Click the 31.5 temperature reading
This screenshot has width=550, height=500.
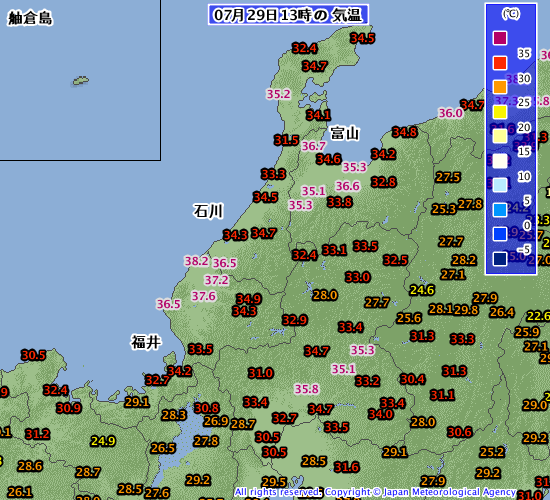(x=286, y=140)
